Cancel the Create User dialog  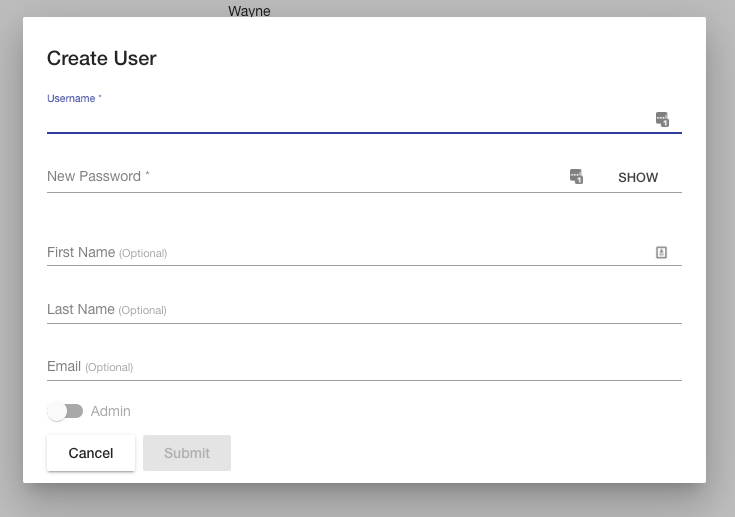click(91, 453)
